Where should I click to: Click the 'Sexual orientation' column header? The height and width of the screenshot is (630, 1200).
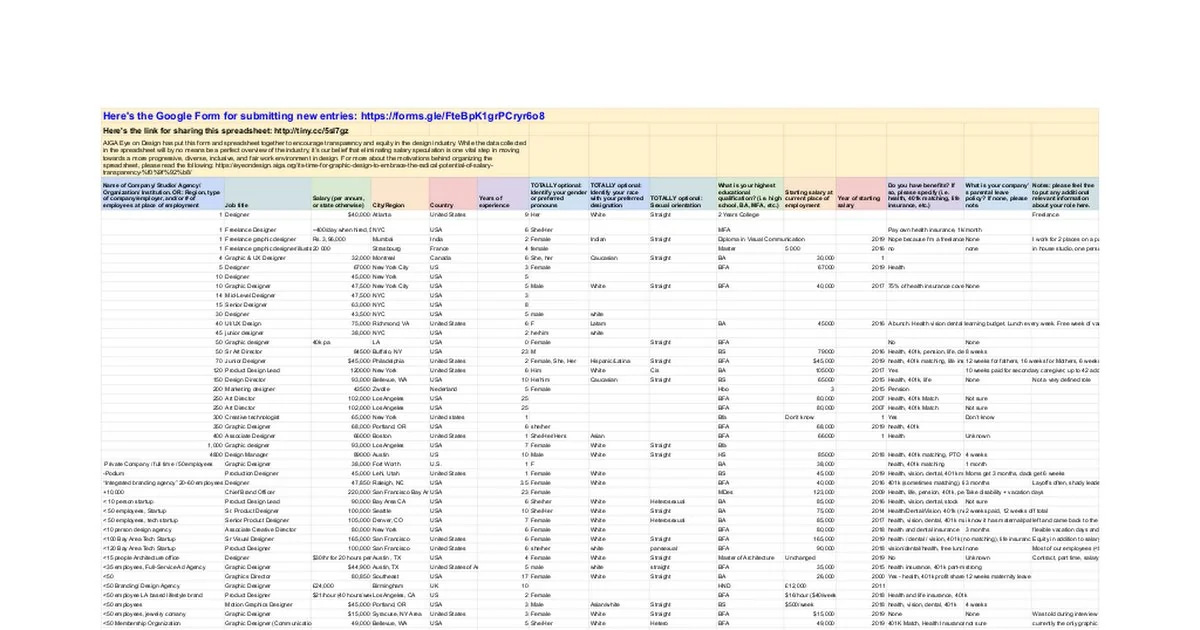click(683, 195)
